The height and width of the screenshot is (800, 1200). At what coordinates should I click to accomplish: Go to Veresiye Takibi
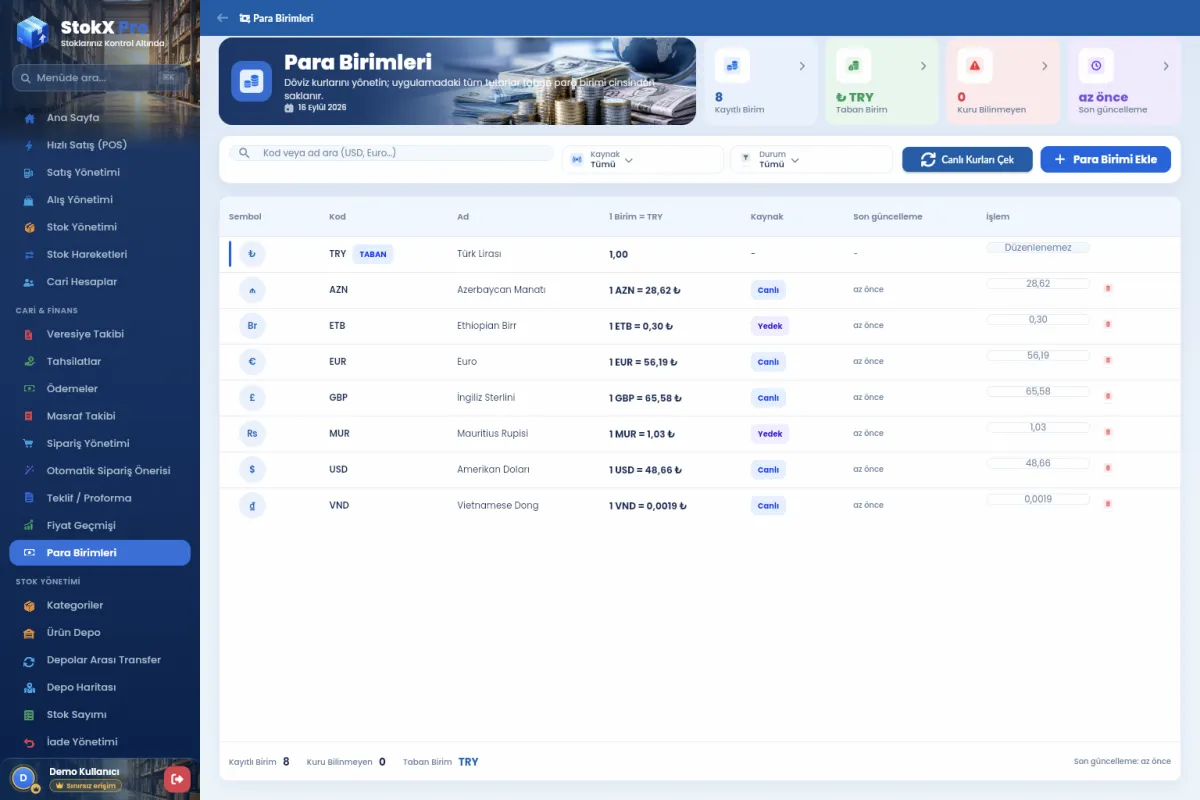tap(100, 334)
